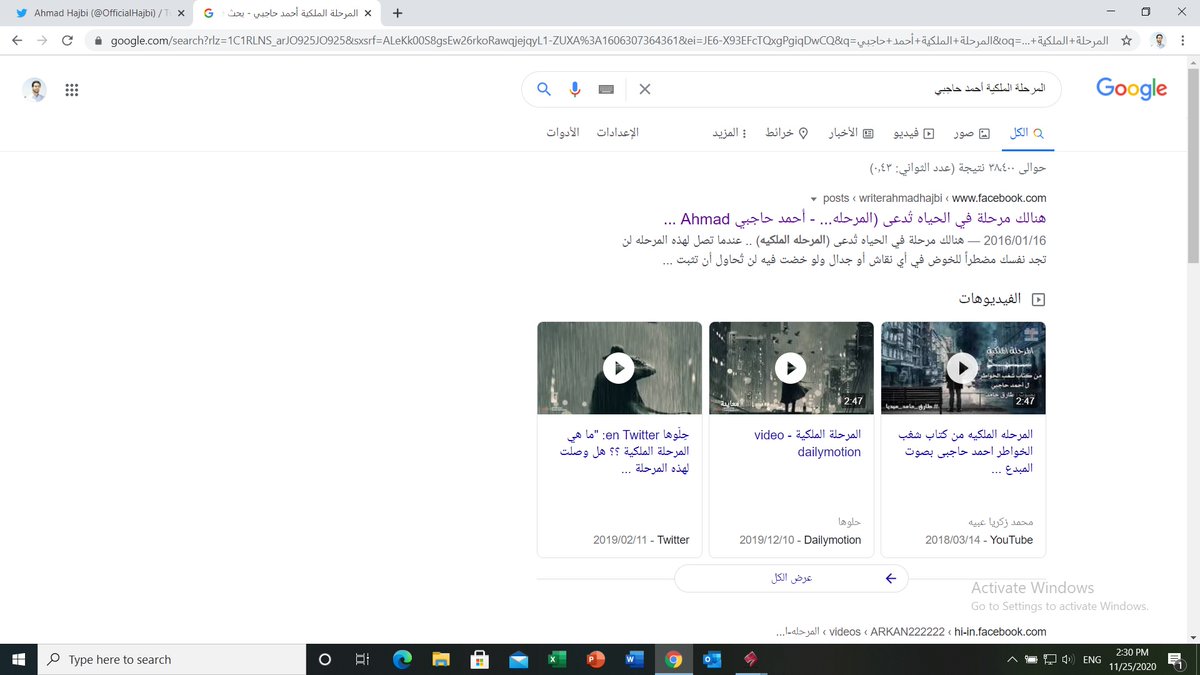Open Google account profile picture on page
This screenshot has height=675, width=1200.
(x=35, y=90)
